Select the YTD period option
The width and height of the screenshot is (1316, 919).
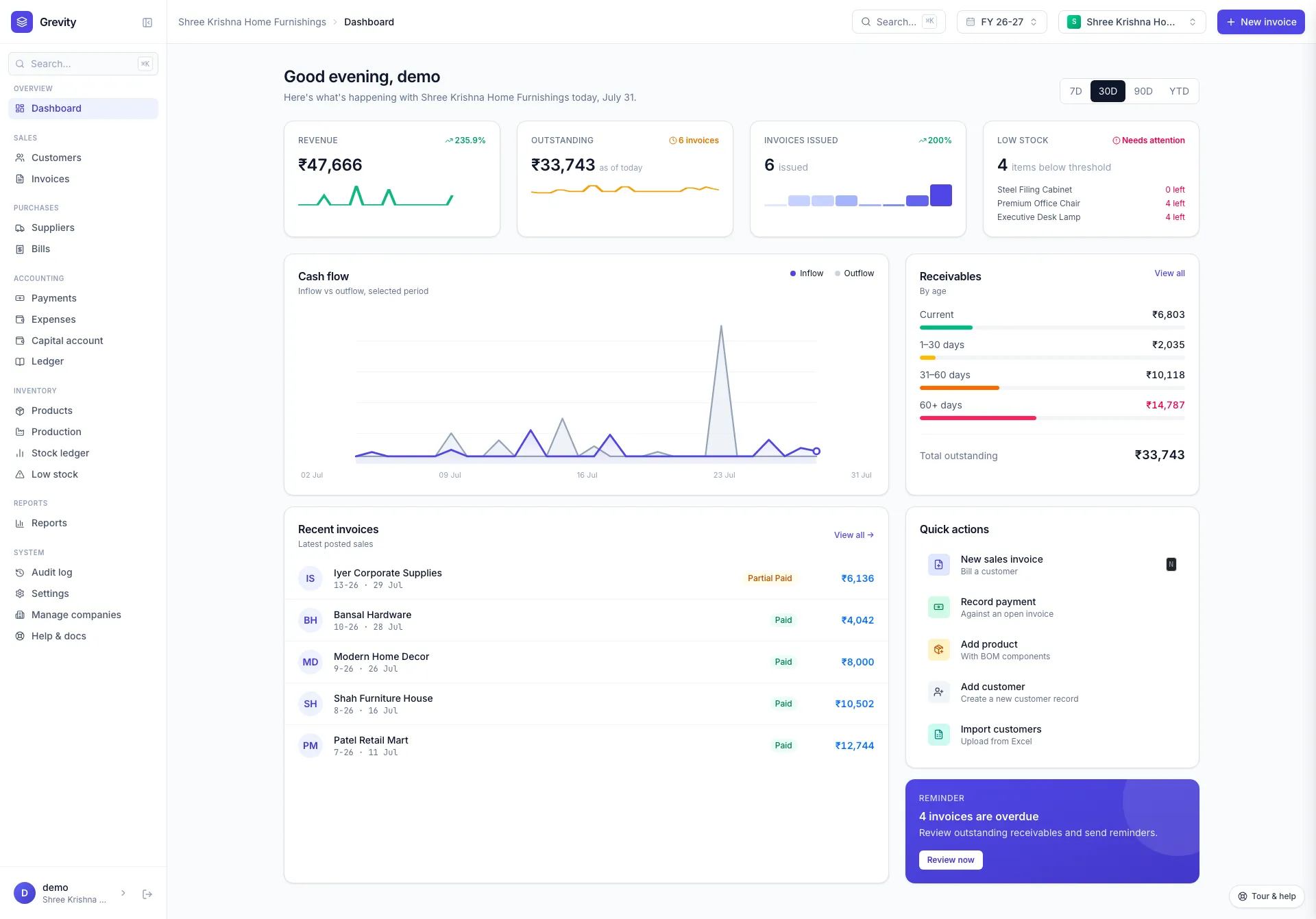point(1179,91)
